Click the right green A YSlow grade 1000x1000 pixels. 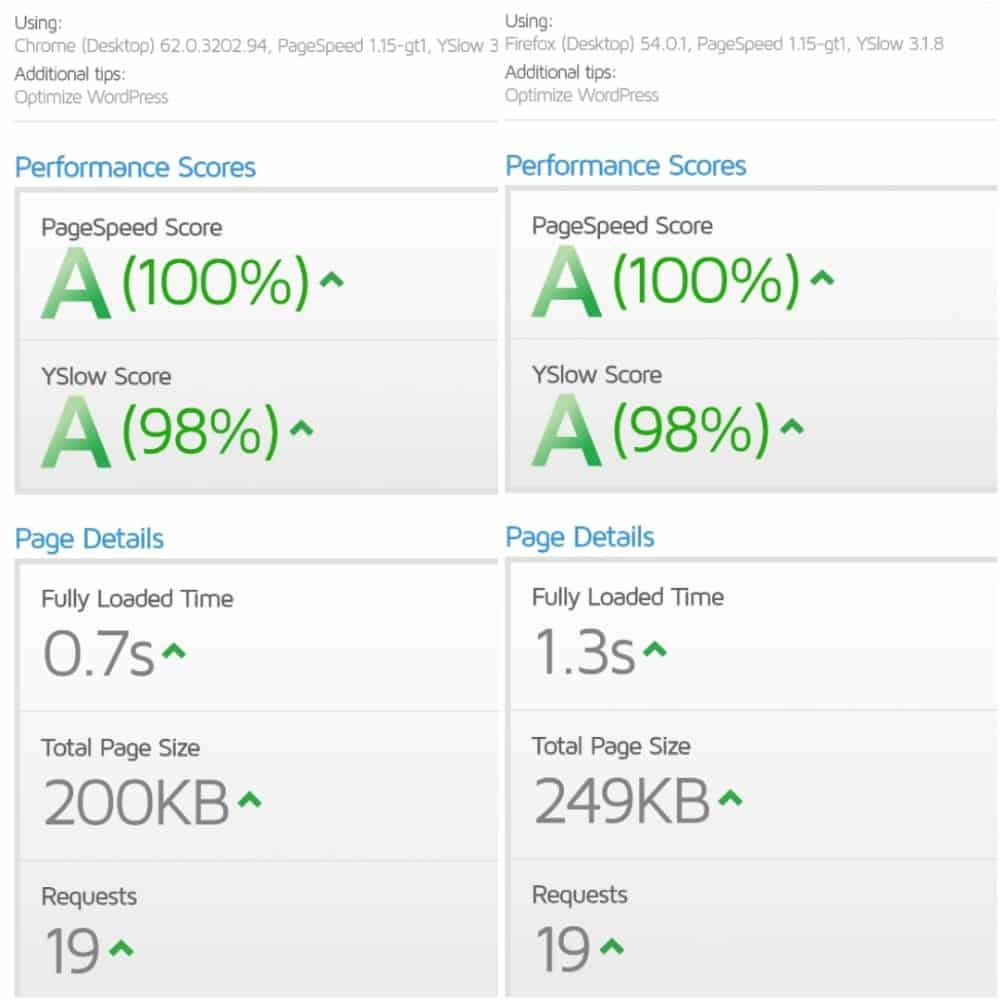[x=566, y=430]
